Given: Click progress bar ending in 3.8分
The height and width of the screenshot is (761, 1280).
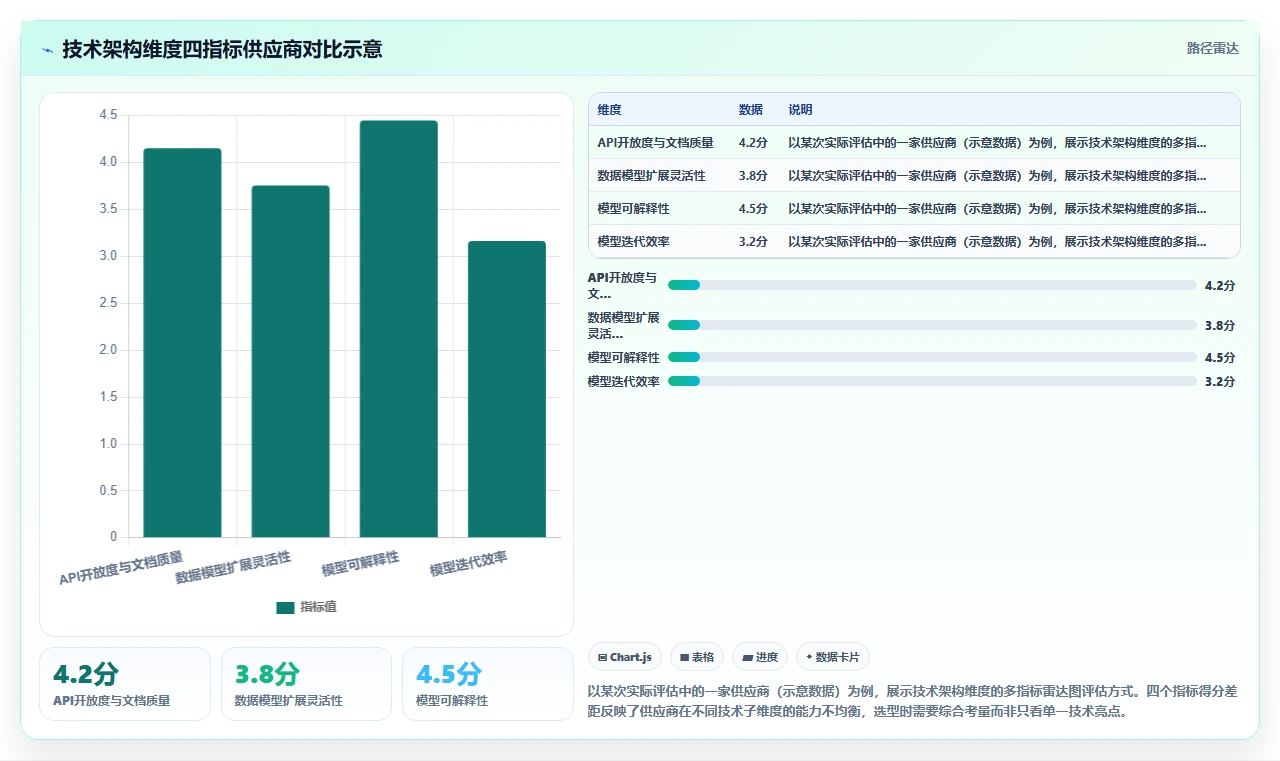Looking at the screenshot, I should tap(932, 325).
